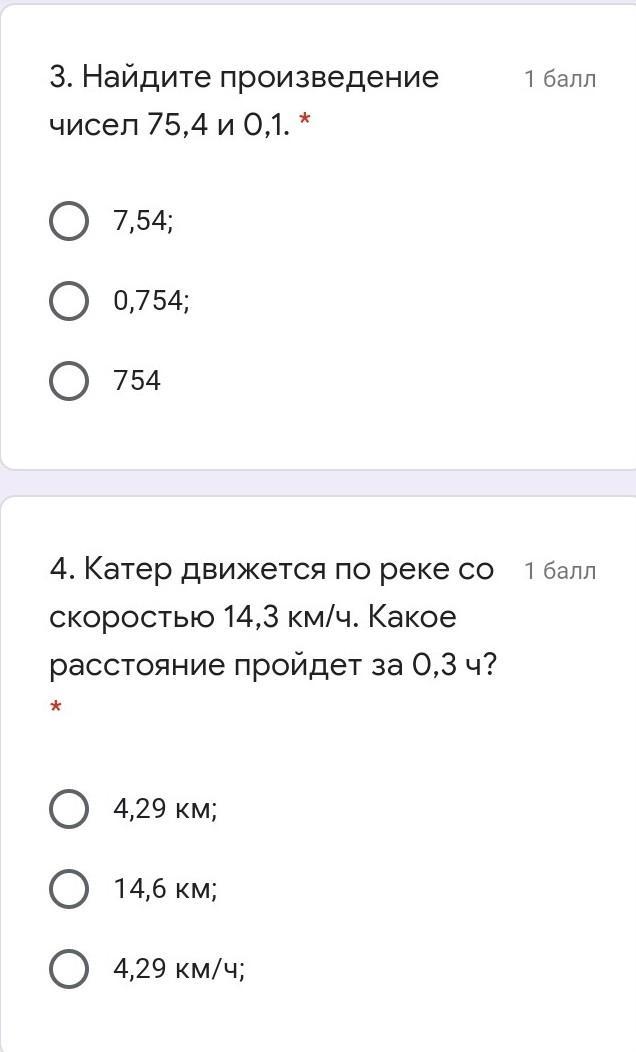Click the label text "14,6 км;"
The width and height of the screenshot is (636, 1052).
pyautogui.click(x=165, y=888)
